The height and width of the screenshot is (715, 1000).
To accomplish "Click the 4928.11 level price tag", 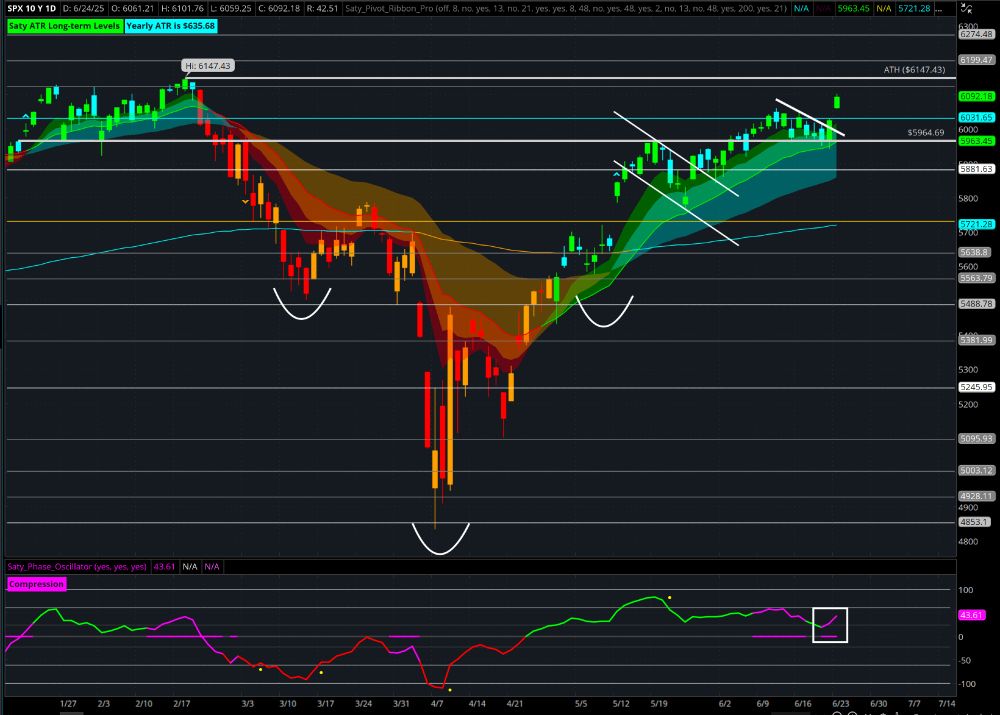I will (976, 496).
